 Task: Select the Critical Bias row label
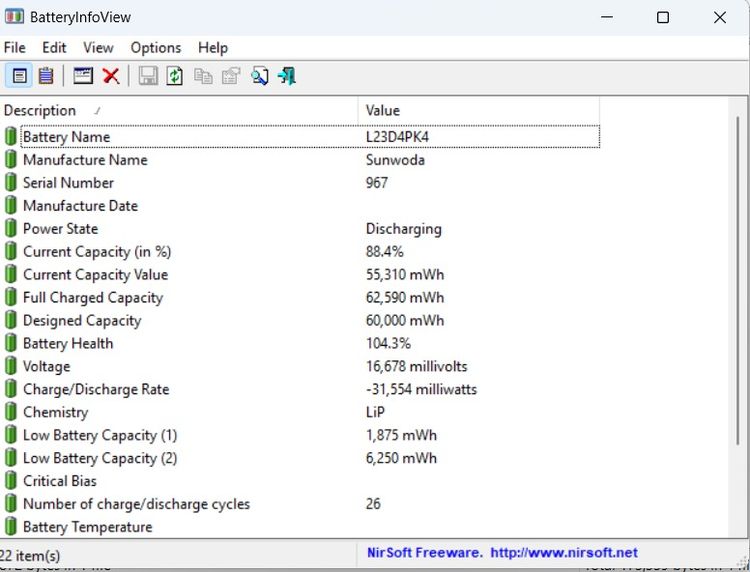pyautogui.click(x=60, y=481)
